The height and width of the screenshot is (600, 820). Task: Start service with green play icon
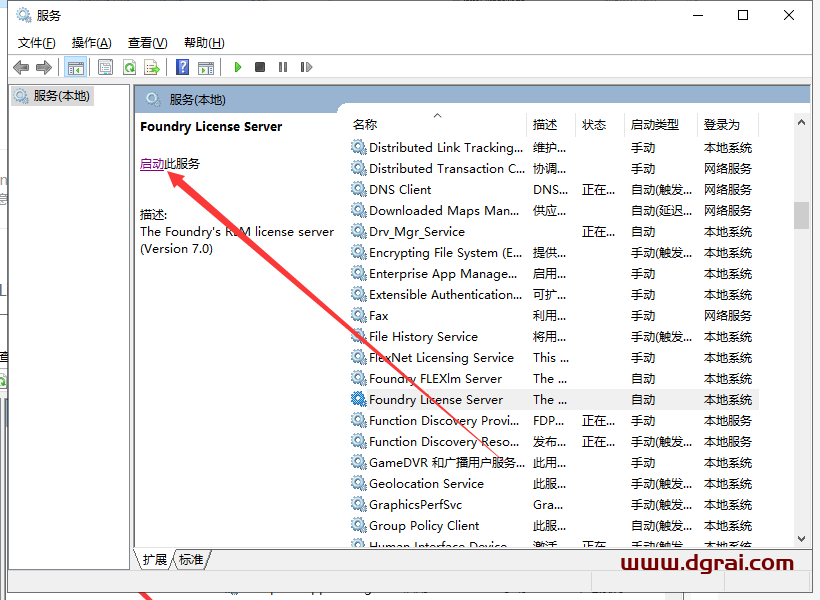(x=238, y=67)
